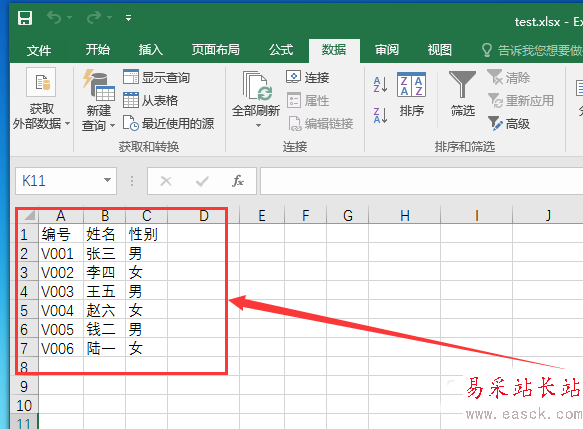Click cell containing 赵六

pyautogui.click(x=105, y=310)
